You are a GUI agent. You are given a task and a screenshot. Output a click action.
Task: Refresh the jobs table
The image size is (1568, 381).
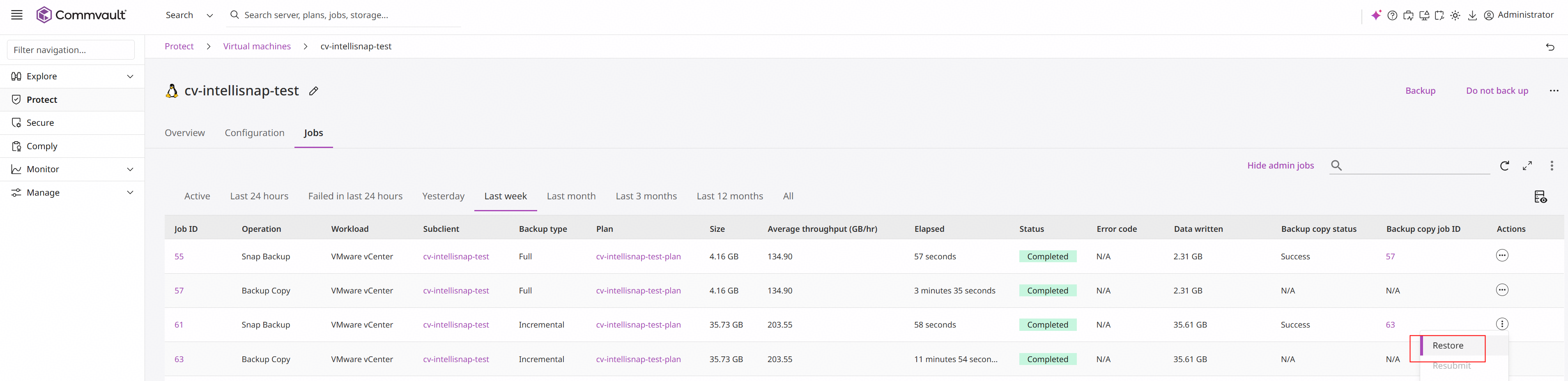[x=1504, y=166]
